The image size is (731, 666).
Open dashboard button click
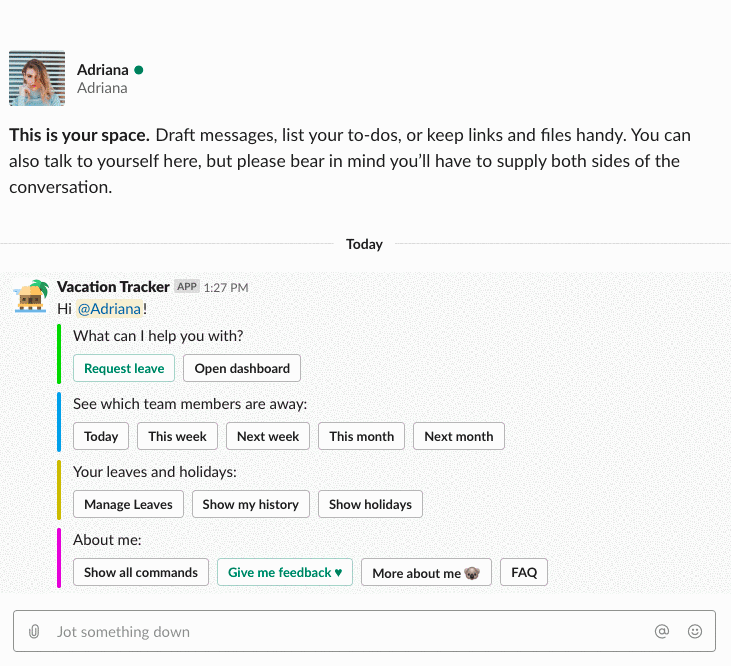click(x=242, y=368)
